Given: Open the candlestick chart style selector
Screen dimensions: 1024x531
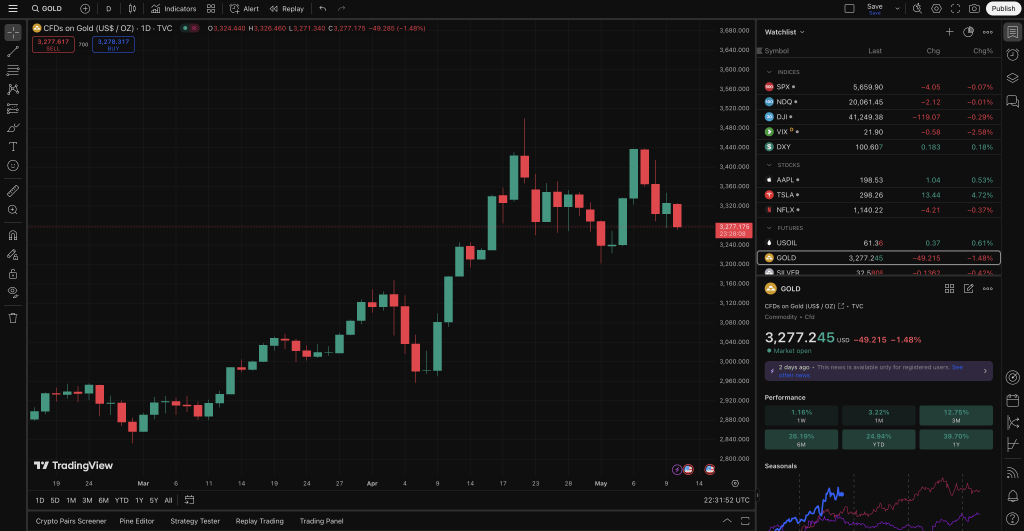Looking at the screenshot, I should coord(133,8).
